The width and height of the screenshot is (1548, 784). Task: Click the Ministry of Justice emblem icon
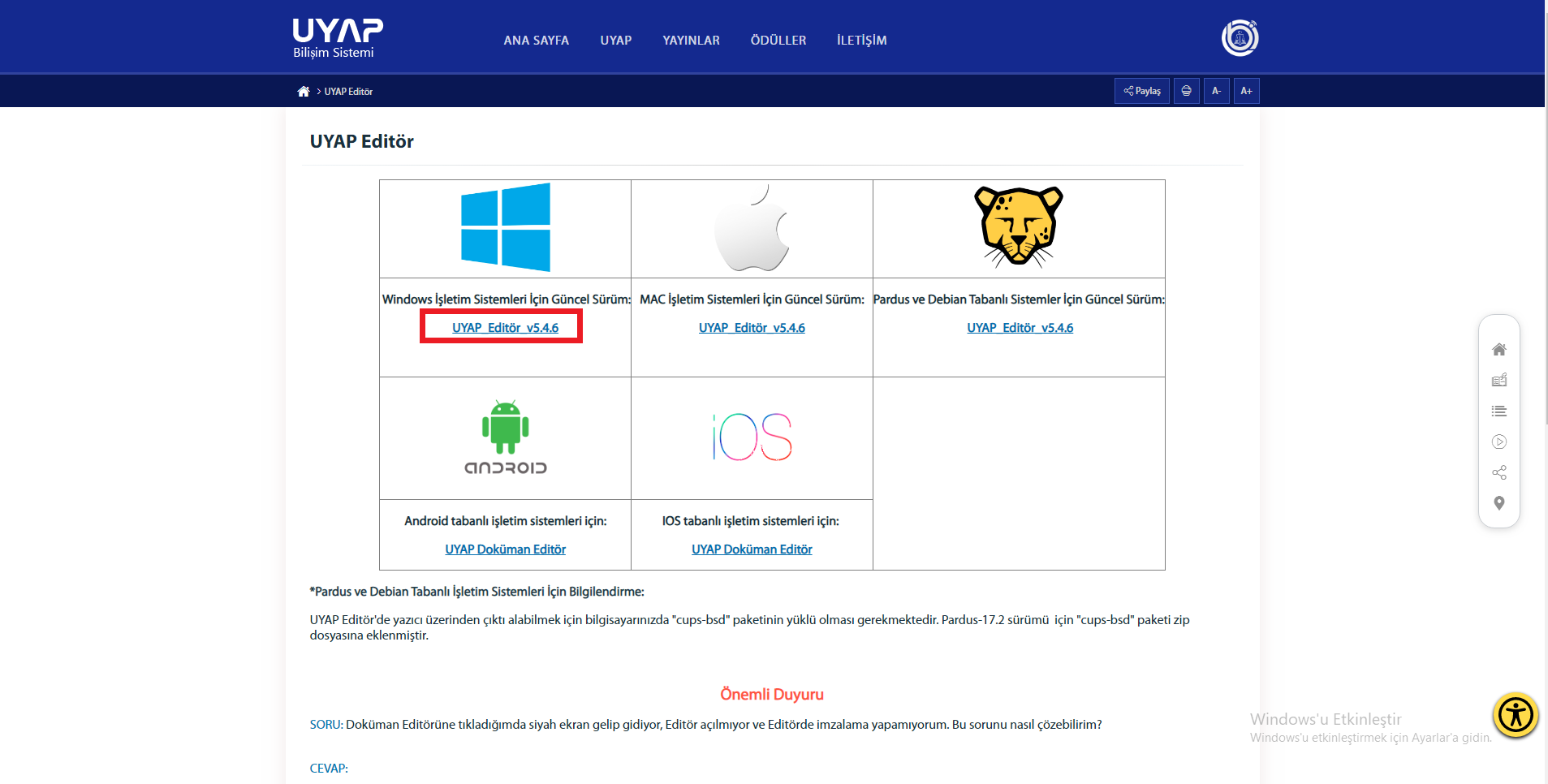pos(1240,37)
